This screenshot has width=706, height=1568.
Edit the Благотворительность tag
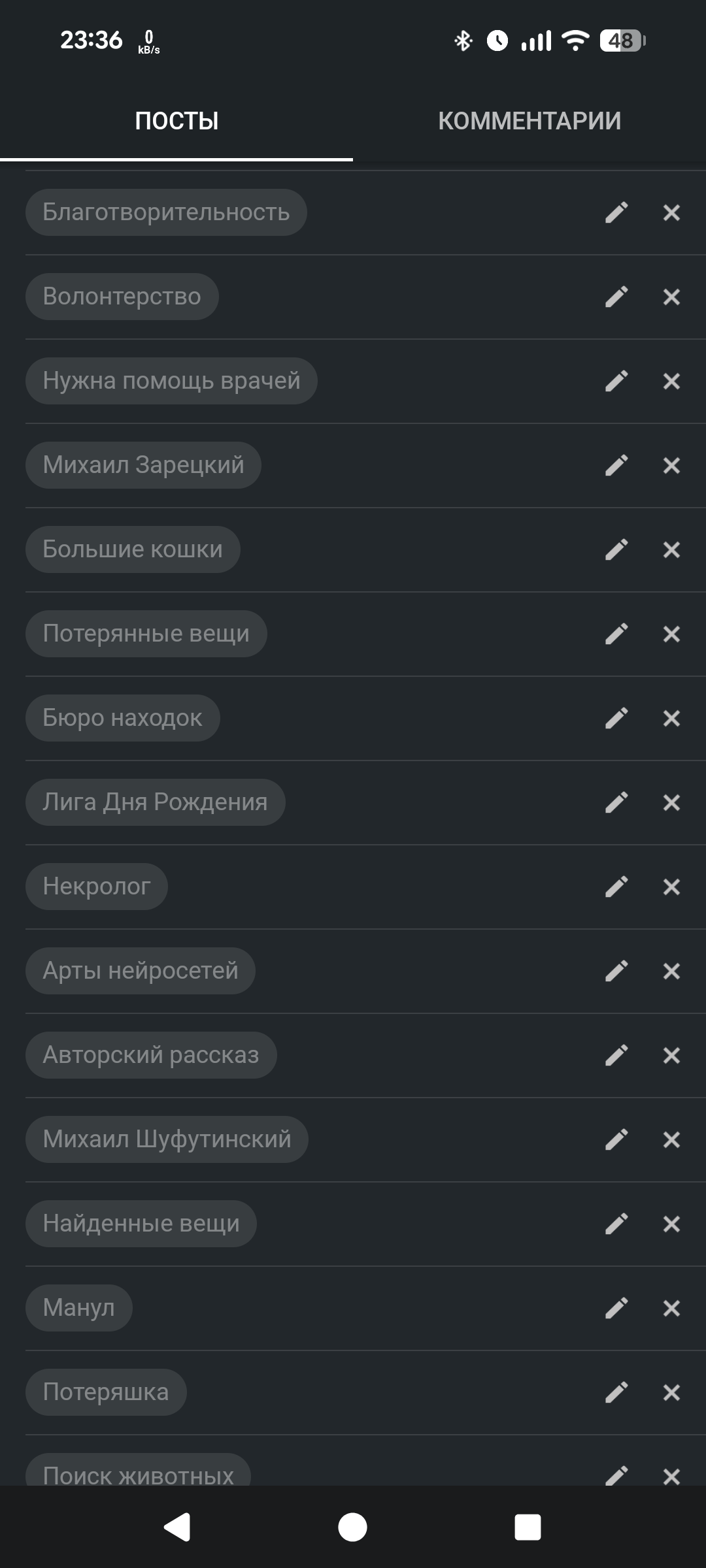(x=616, y=212)
